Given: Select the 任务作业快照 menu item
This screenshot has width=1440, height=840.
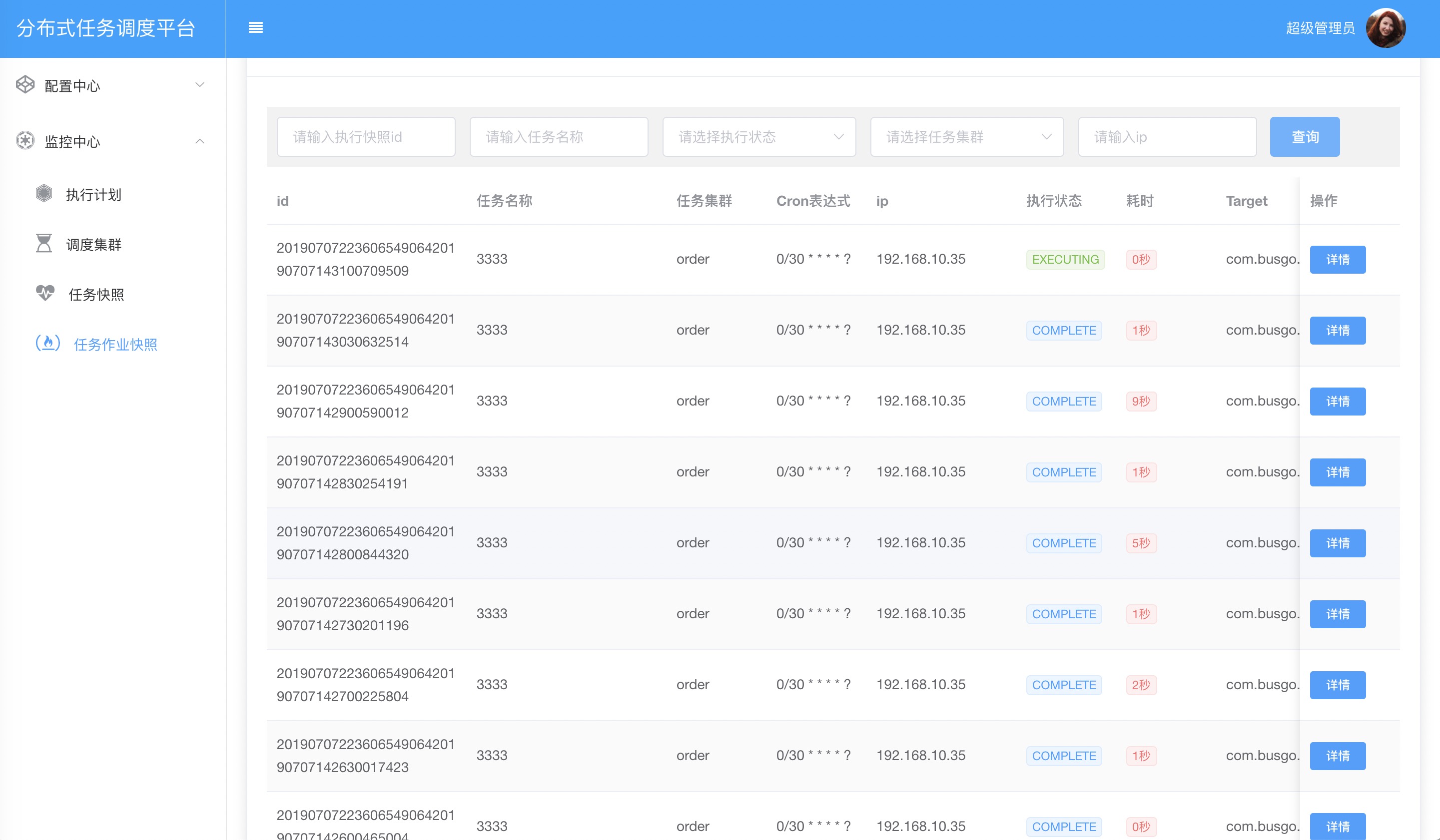Looking at the screenshot, I should click(x=115, y=344).
